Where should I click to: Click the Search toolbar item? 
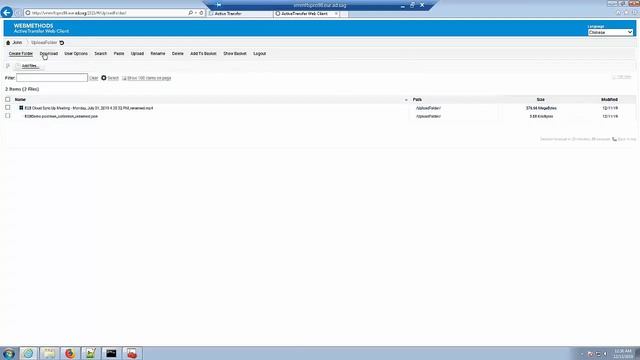[100, 53]
